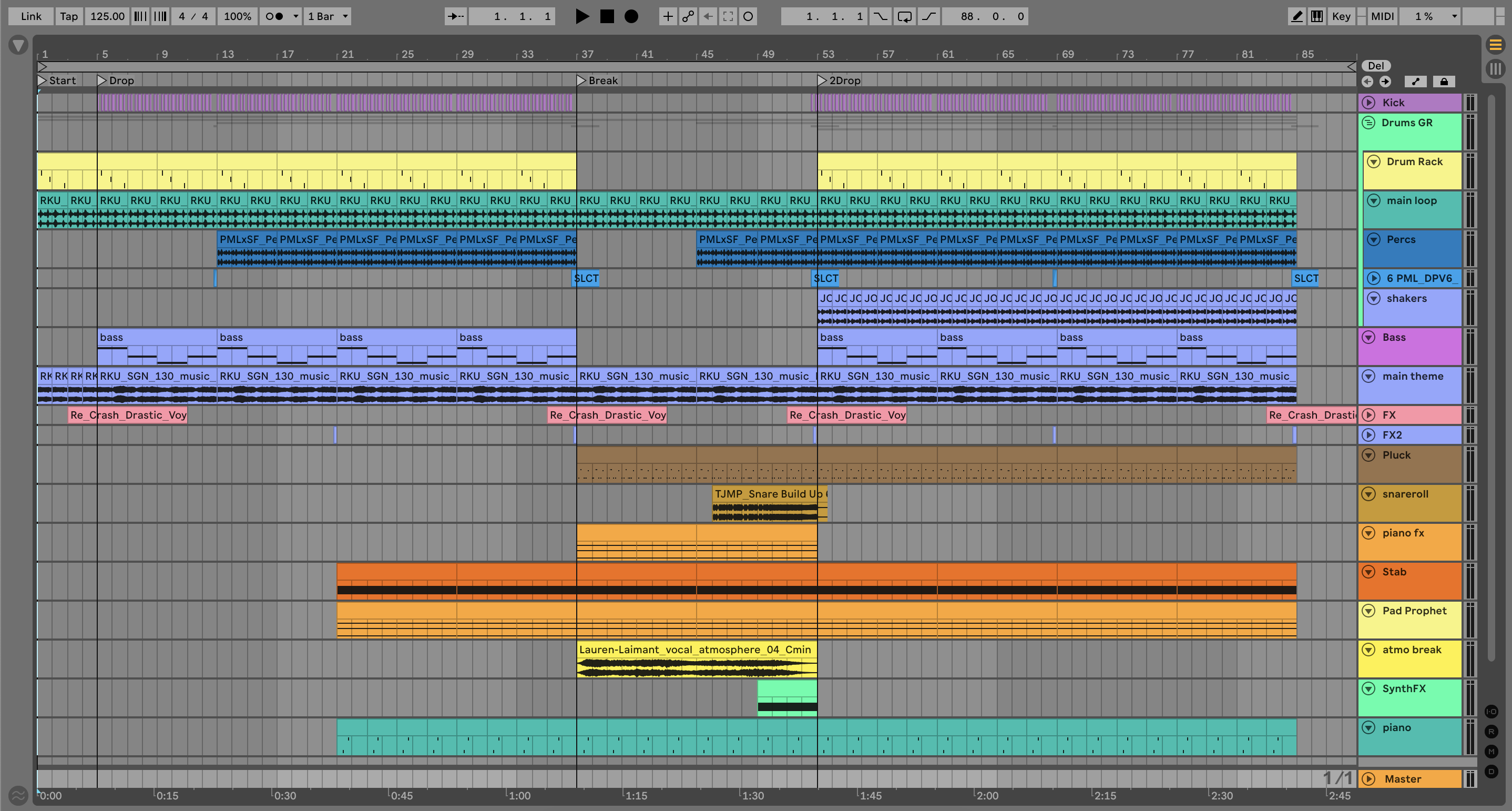1512x811 pixels.
Task: Enable the computer MIDI keyboard icon
Action: (1316, 16)
